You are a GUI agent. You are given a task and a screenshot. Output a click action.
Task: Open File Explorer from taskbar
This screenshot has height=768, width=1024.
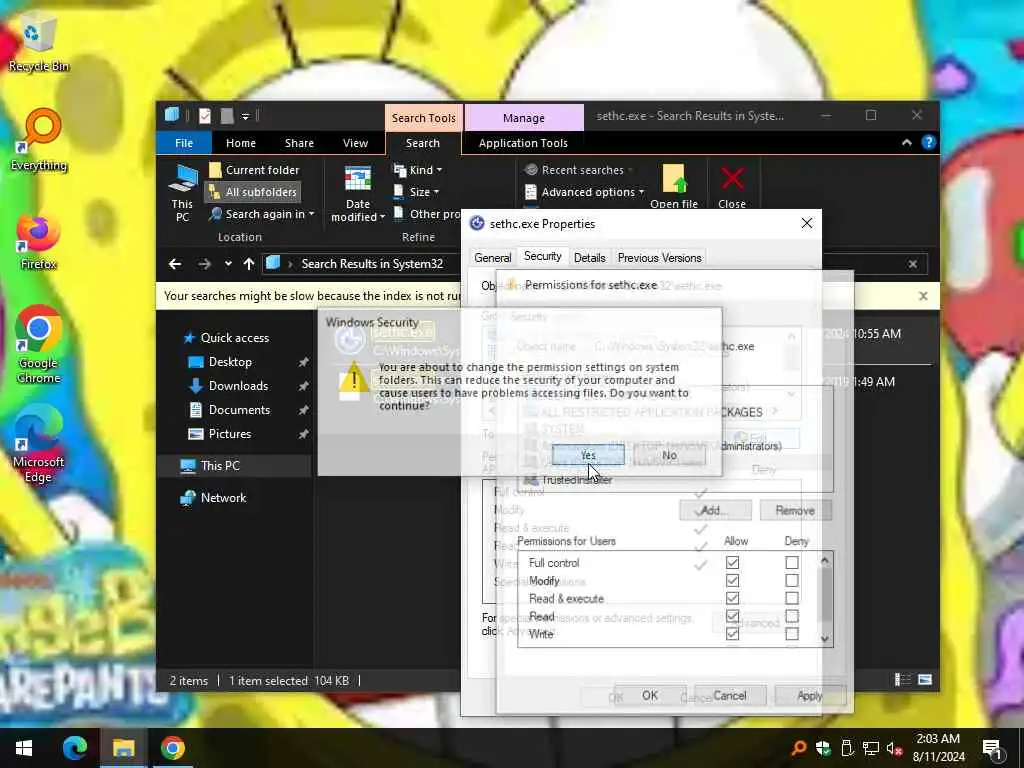(123, 748)
